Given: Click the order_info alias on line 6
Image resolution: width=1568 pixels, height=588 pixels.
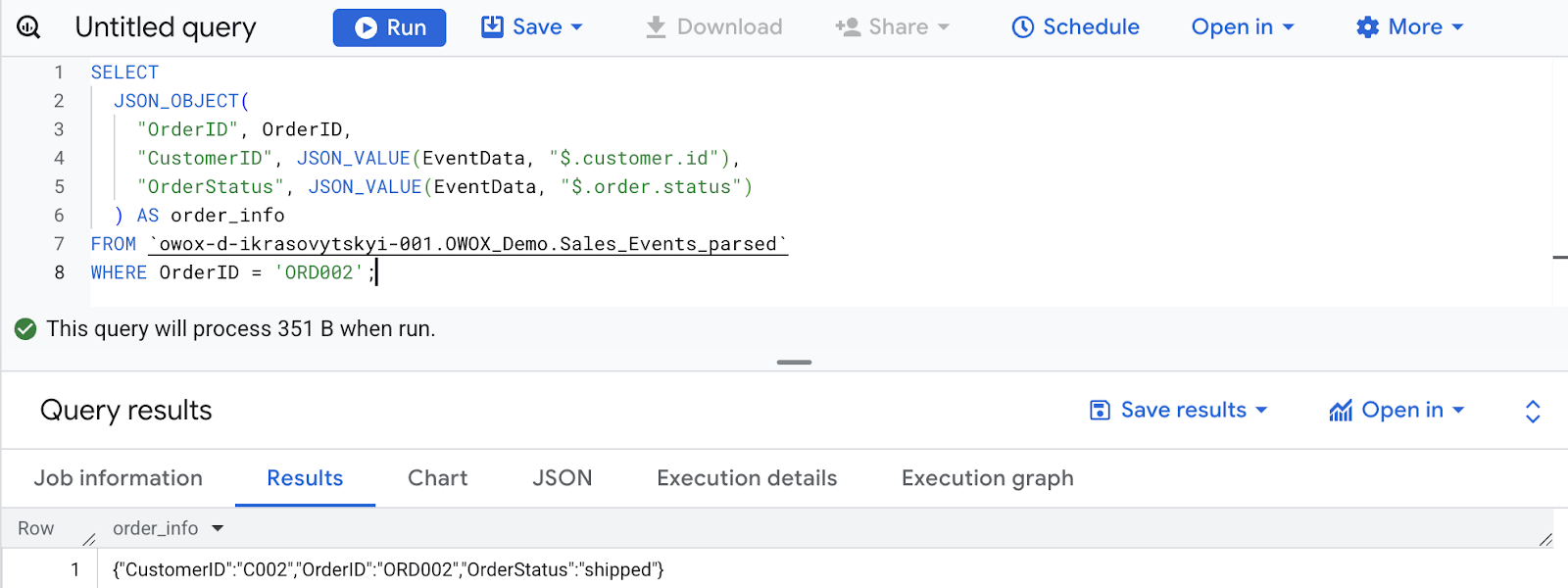Looking at the screenshot, I should (227, 216).
